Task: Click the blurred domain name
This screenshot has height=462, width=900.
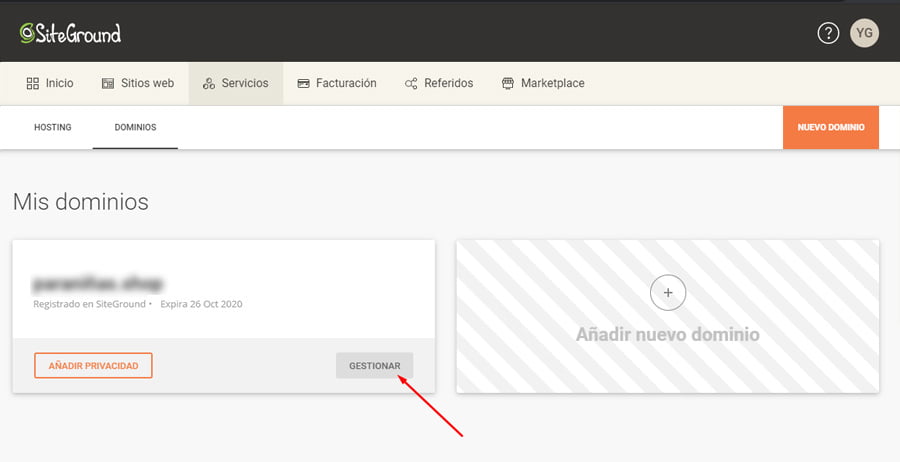Action: coord(98,283)
